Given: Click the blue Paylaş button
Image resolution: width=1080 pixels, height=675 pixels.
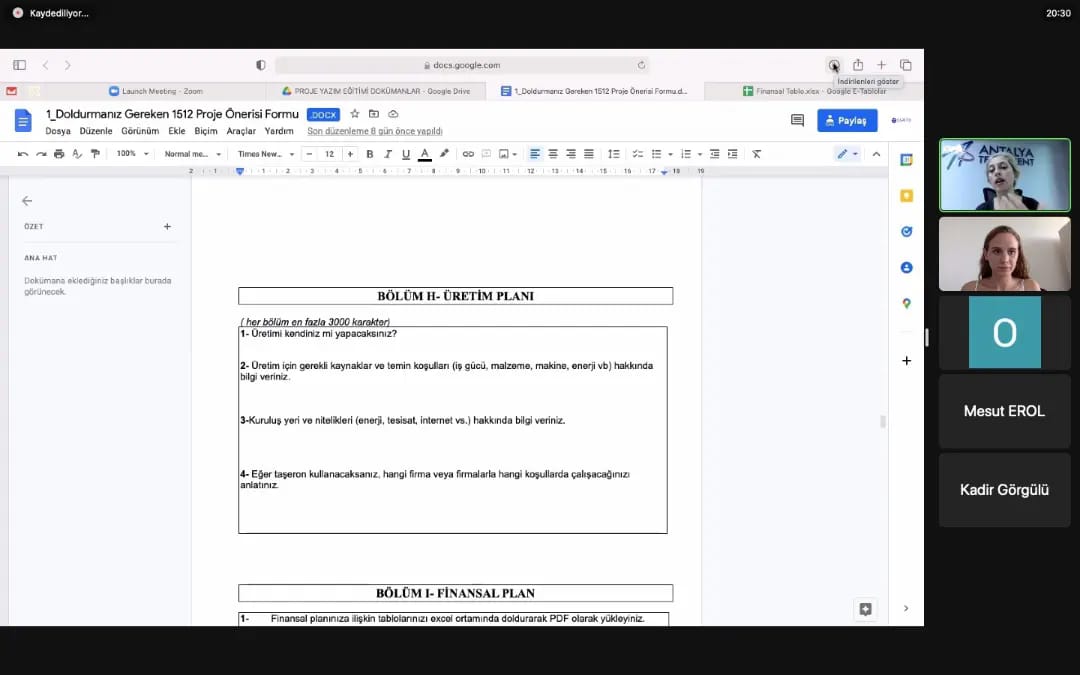Looking at the screenshot, I should 847,120.
